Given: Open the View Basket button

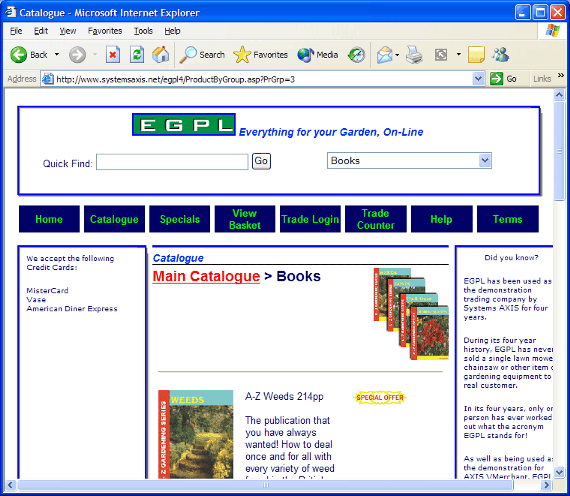Looking at the screenshot, I should (245, 219).
